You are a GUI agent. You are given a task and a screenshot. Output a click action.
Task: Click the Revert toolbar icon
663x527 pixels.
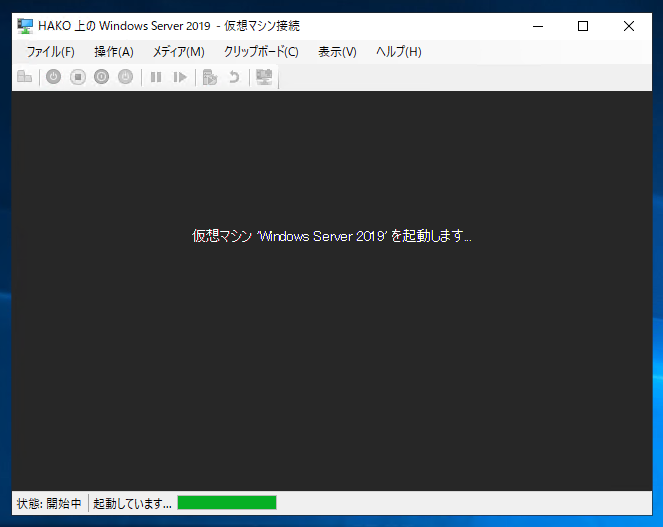click(x=234, y=77)
